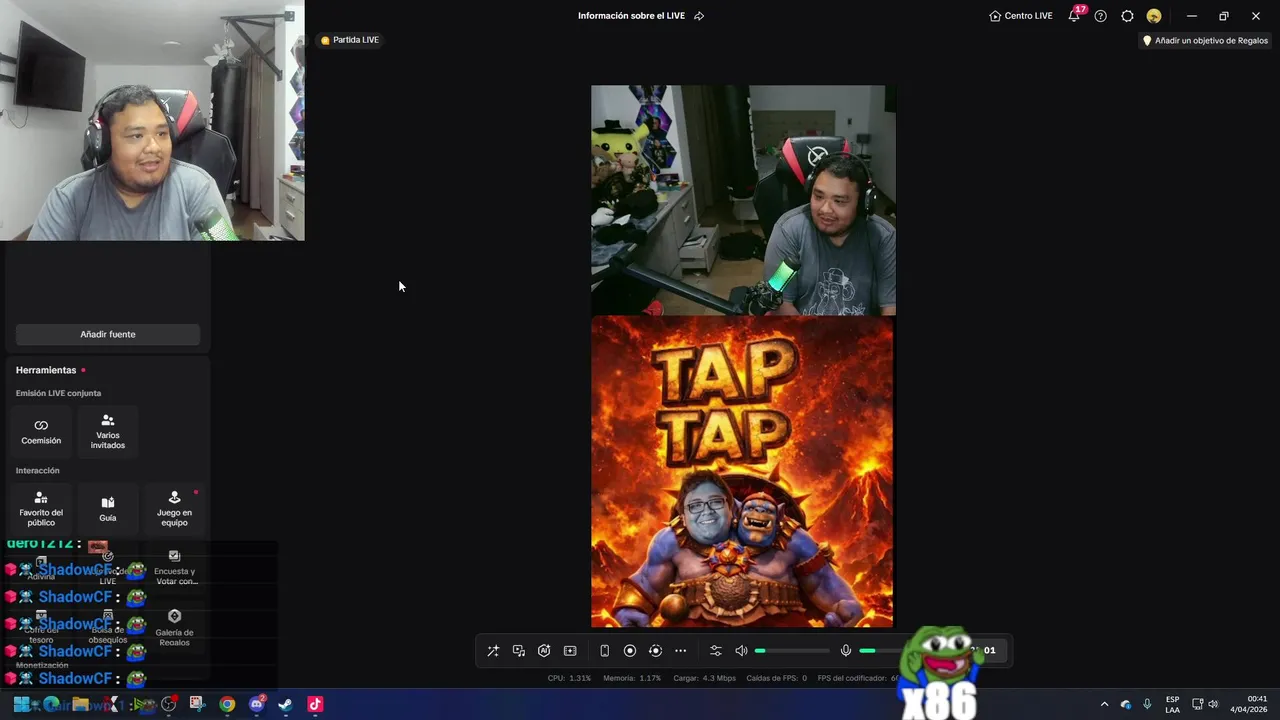Viewport: 1280px width, 720px height.
Task: Open Steam from taskbar
Action: pyautogui.click(x=285, y=704)
